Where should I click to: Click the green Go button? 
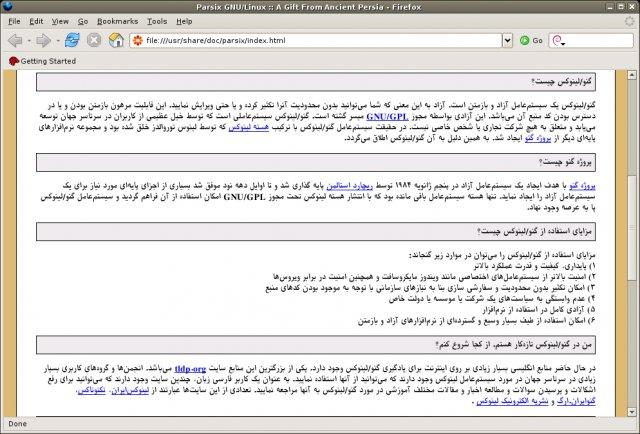tap(531, 41)
